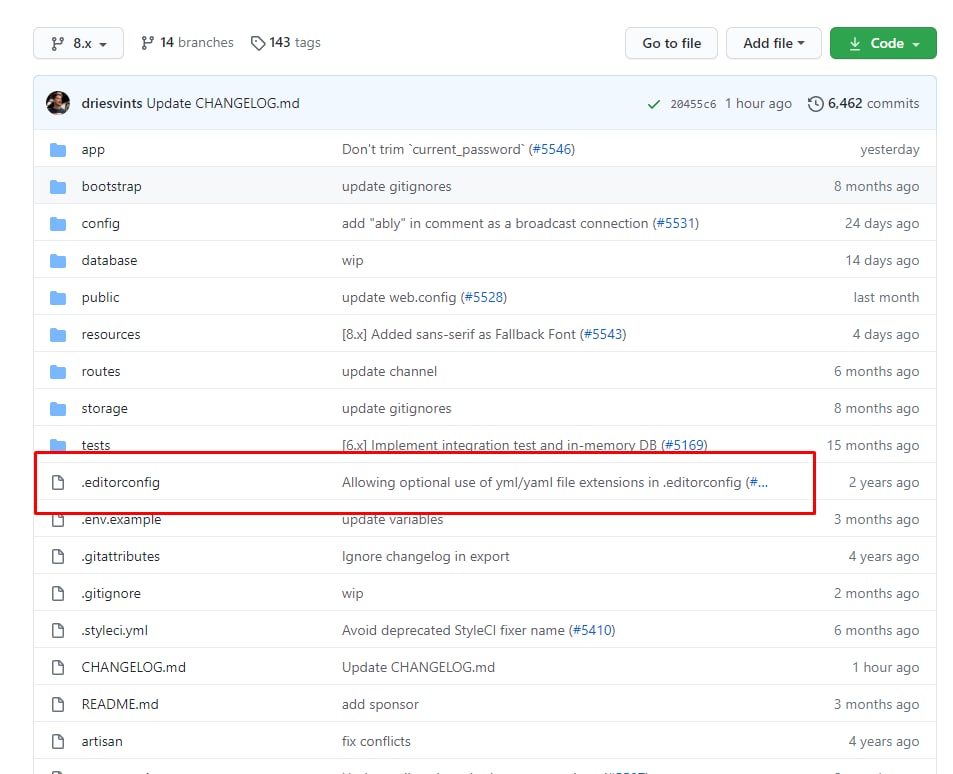This screenshot has width=953, height=774.
Task: Click the green commit status checkmark
Action: [653, 104]
